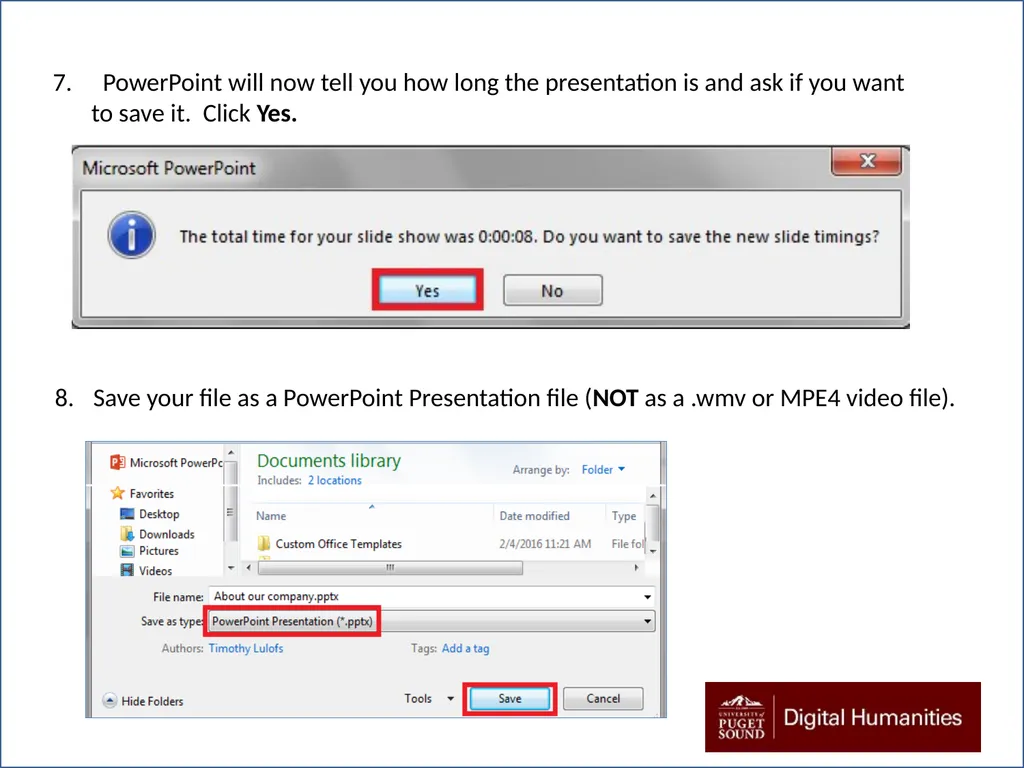Click Add a tag link
This screenshot has width=1024, height=768.
pyautogui.click(x=465, y=648)
